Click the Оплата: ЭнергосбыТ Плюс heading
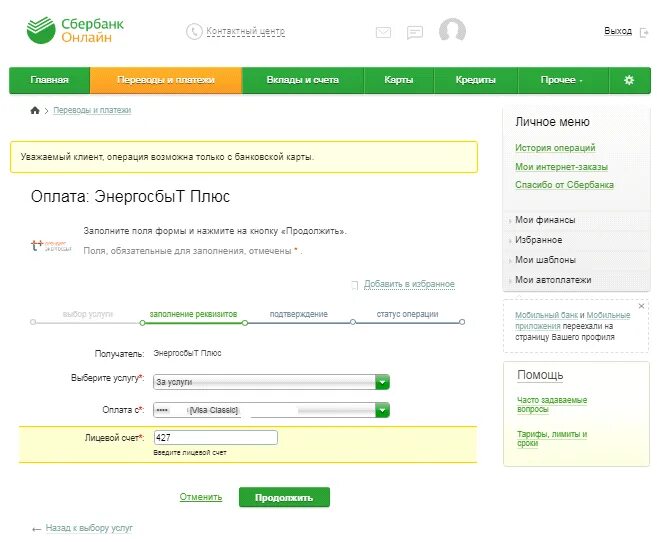This screenshot has width=657, height=542. (130, 196)
